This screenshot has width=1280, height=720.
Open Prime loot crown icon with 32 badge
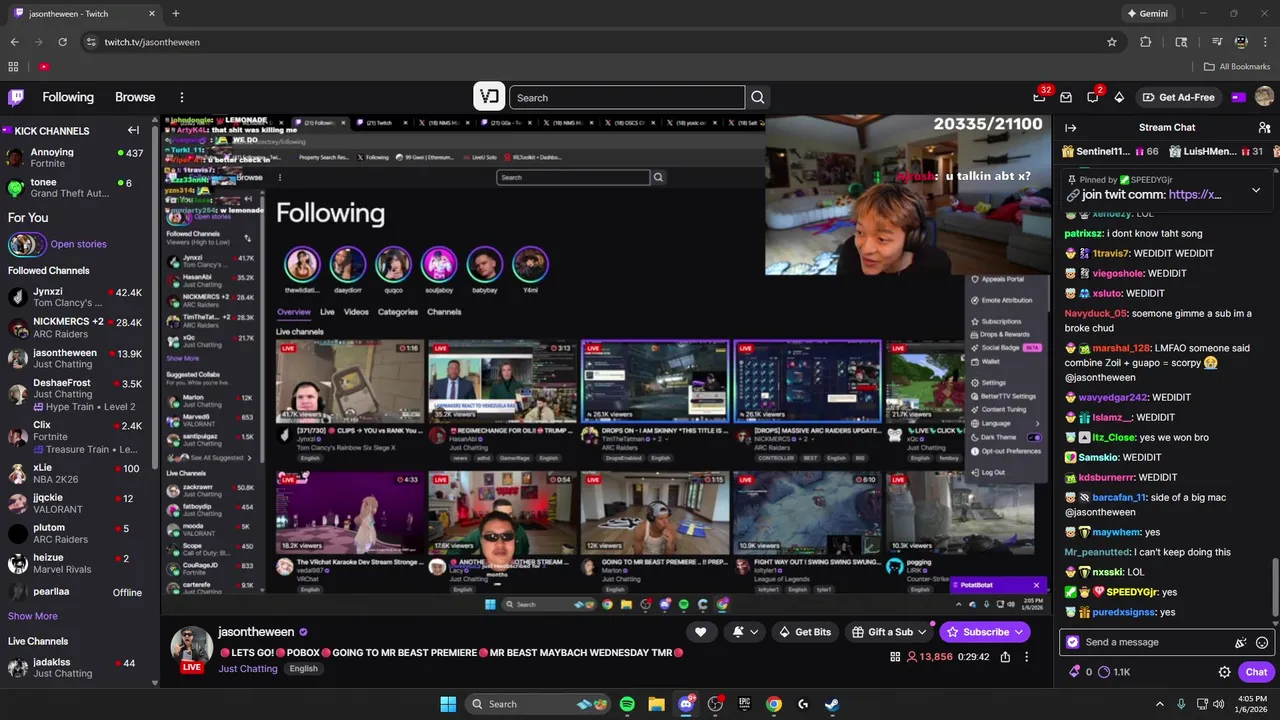point(1040,97)
